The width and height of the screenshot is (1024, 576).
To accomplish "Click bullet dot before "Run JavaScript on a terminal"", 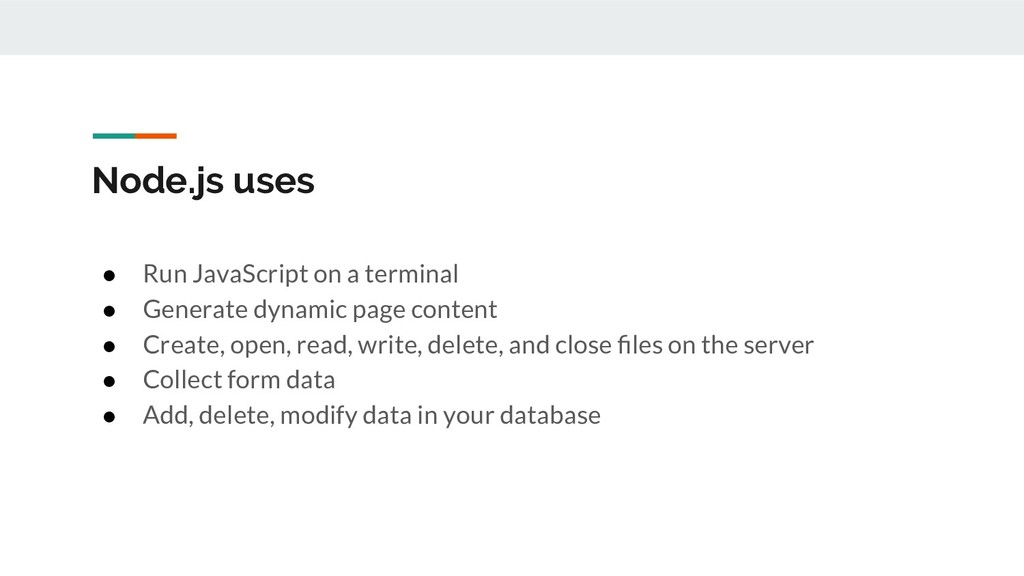I will (109, 276).
